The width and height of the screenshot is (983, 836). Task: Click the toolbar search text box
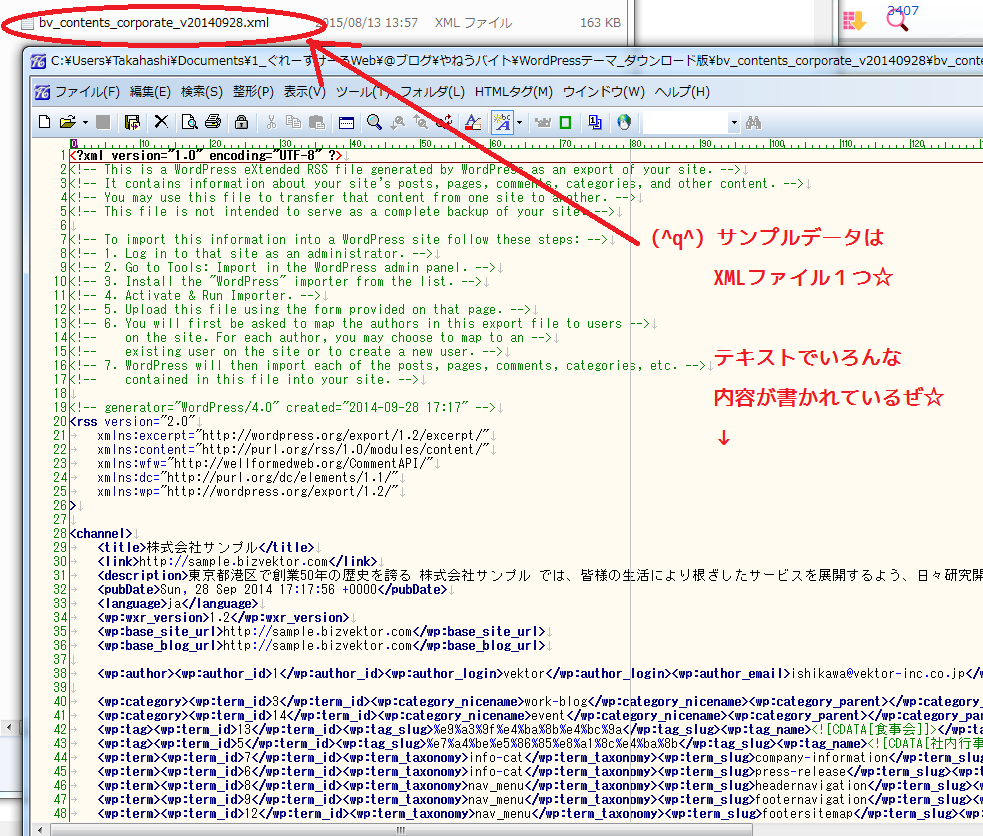coord(685,123)
